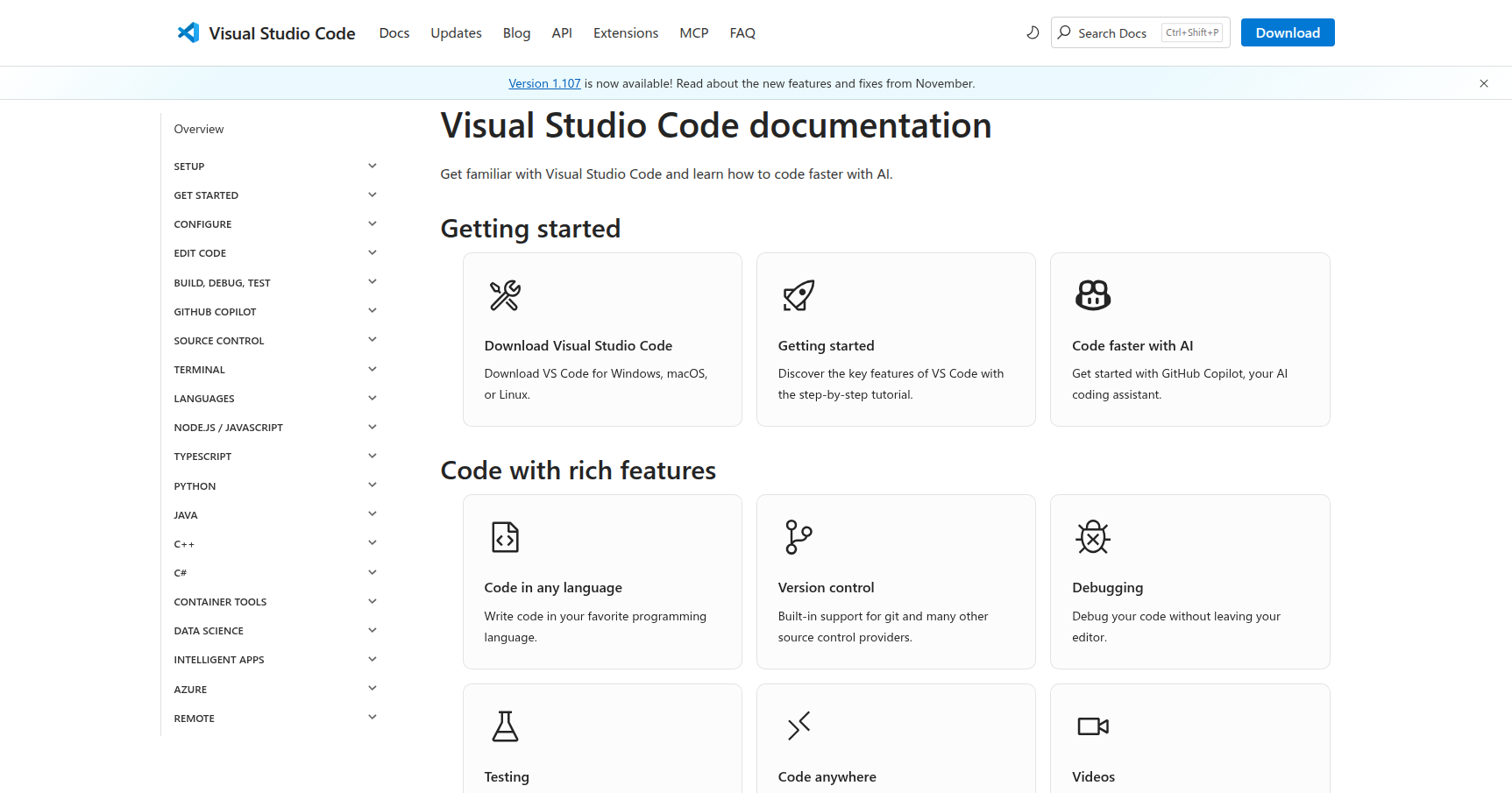Viewport: 1512px width, 793px height.
Task: Click the Copilot icon on Code faster card
Action: pyautogui.click(x=1092, y=296)
